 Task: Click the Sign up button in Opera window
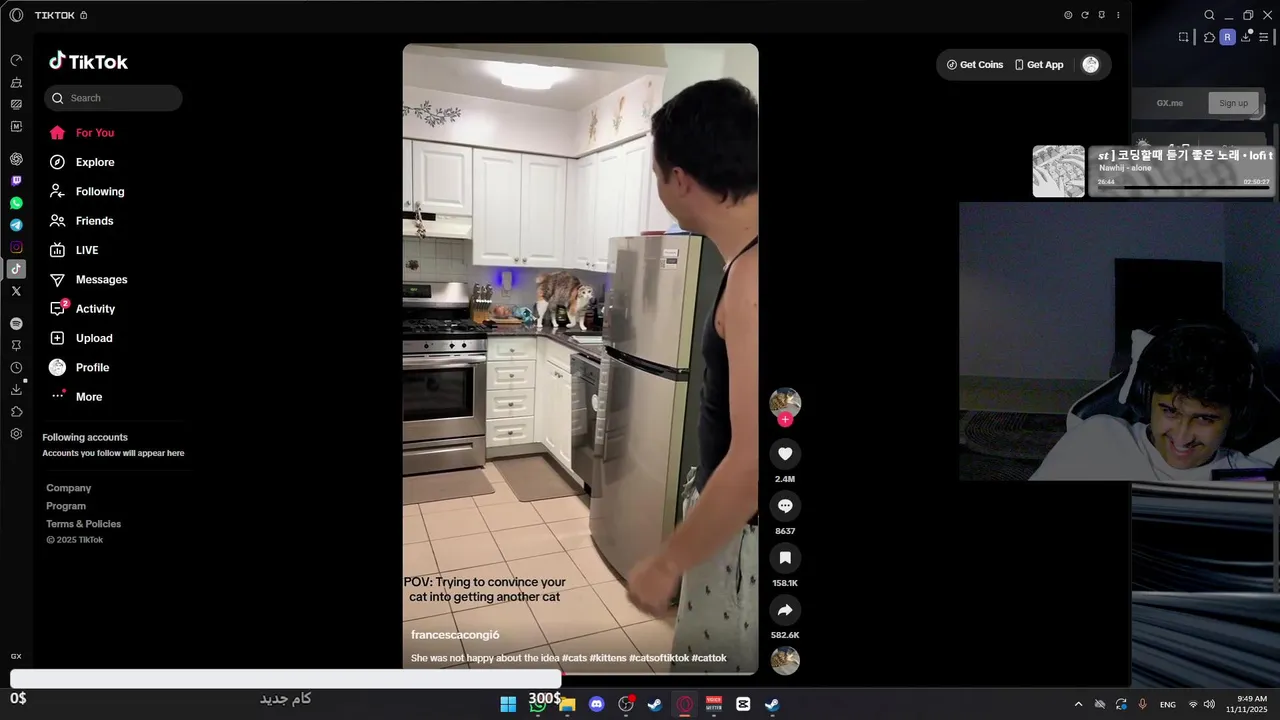(1233, 103)
